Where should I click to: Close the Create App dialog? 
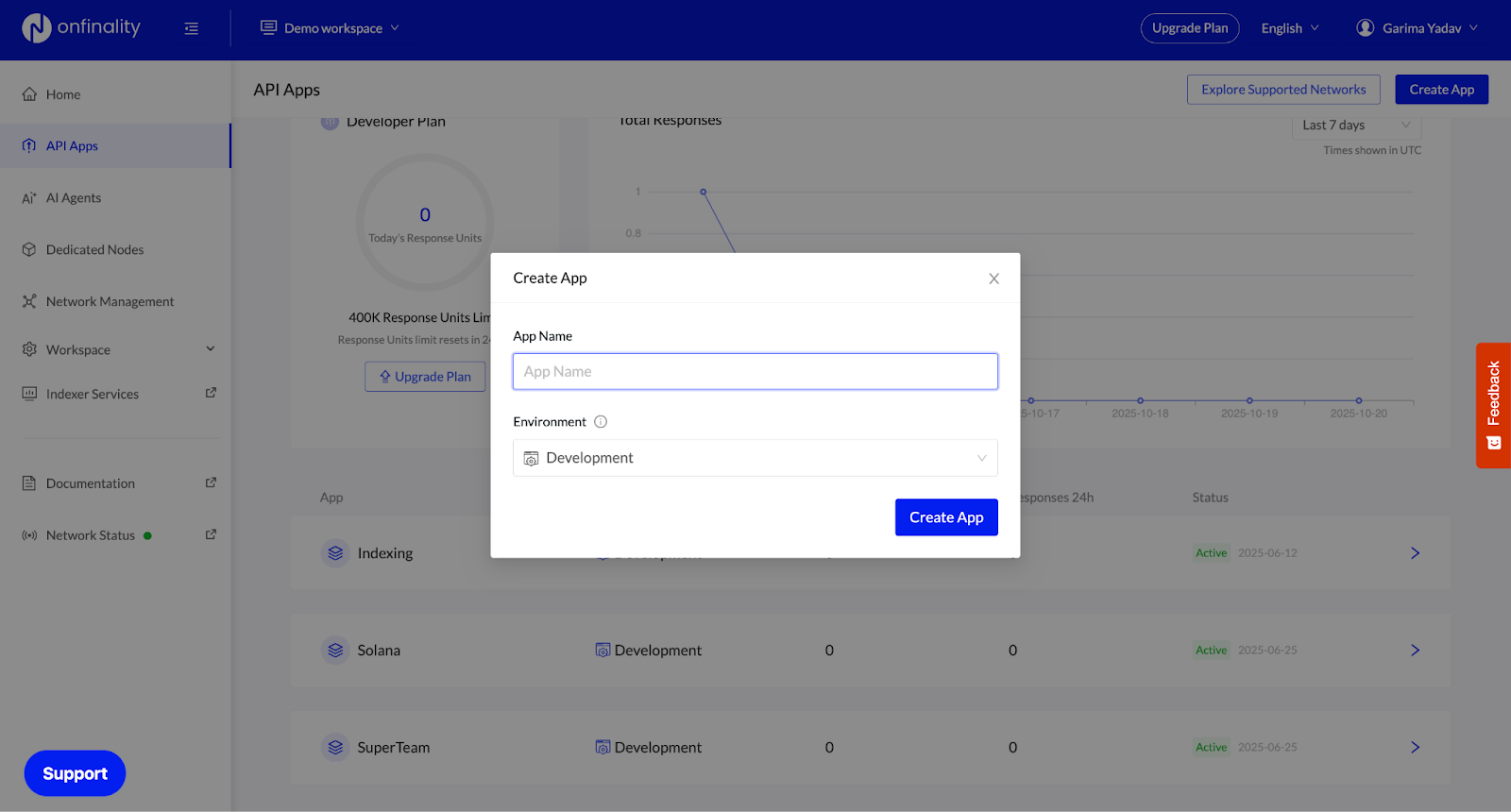click(x=993, y=279)
